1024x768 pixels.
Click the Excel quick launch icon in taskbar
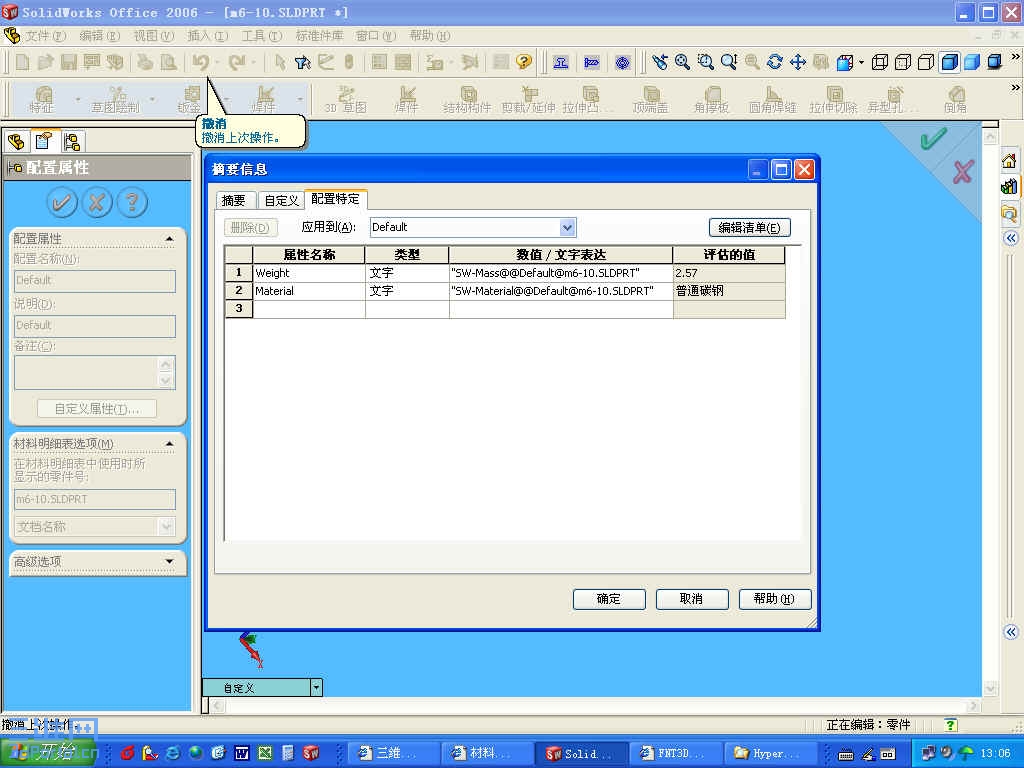[264, 753]
